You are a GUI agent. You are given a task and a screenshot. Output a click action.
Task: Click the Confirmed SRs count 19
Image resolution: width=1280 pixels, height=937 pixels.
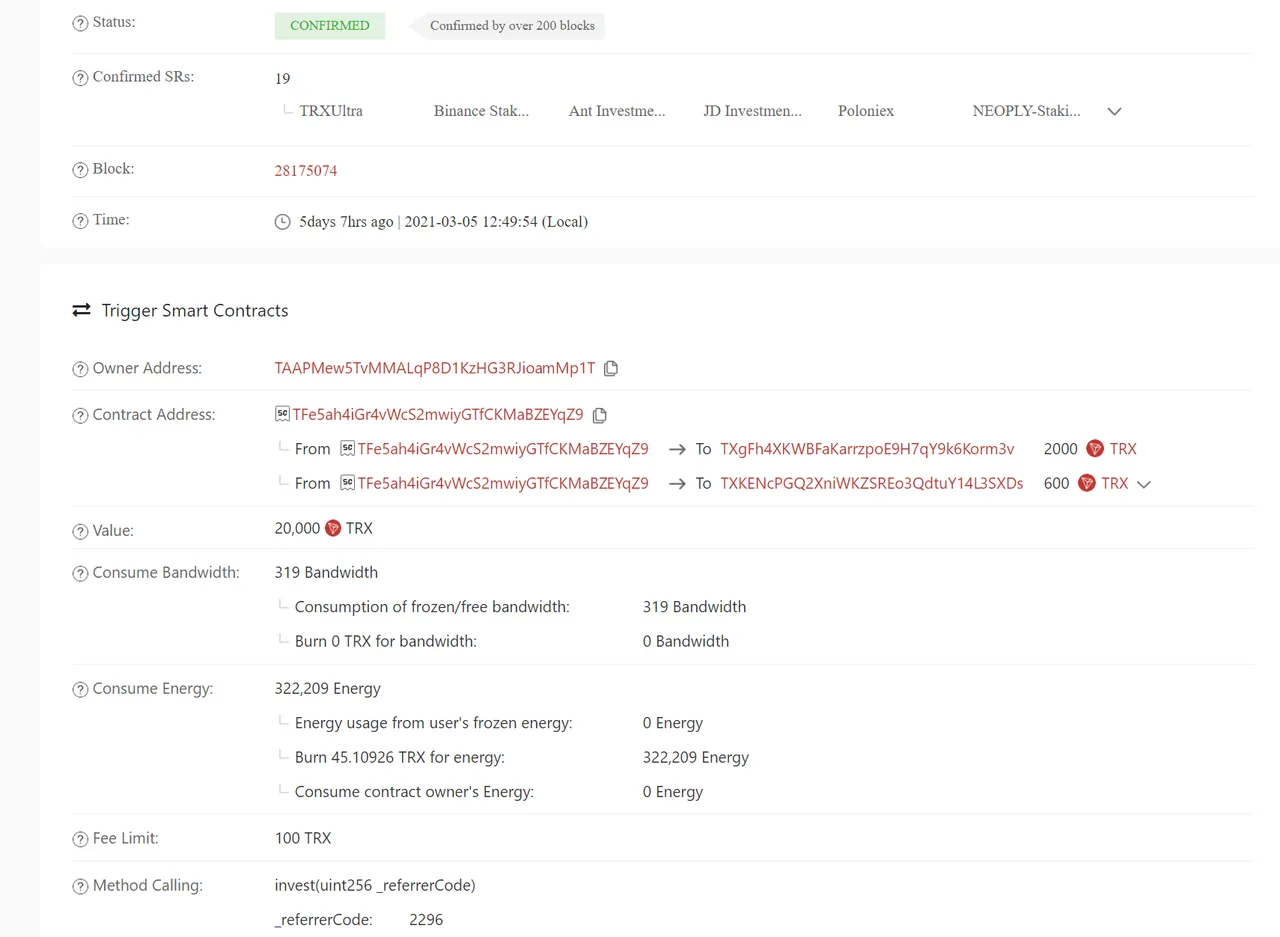click(283, 79)
